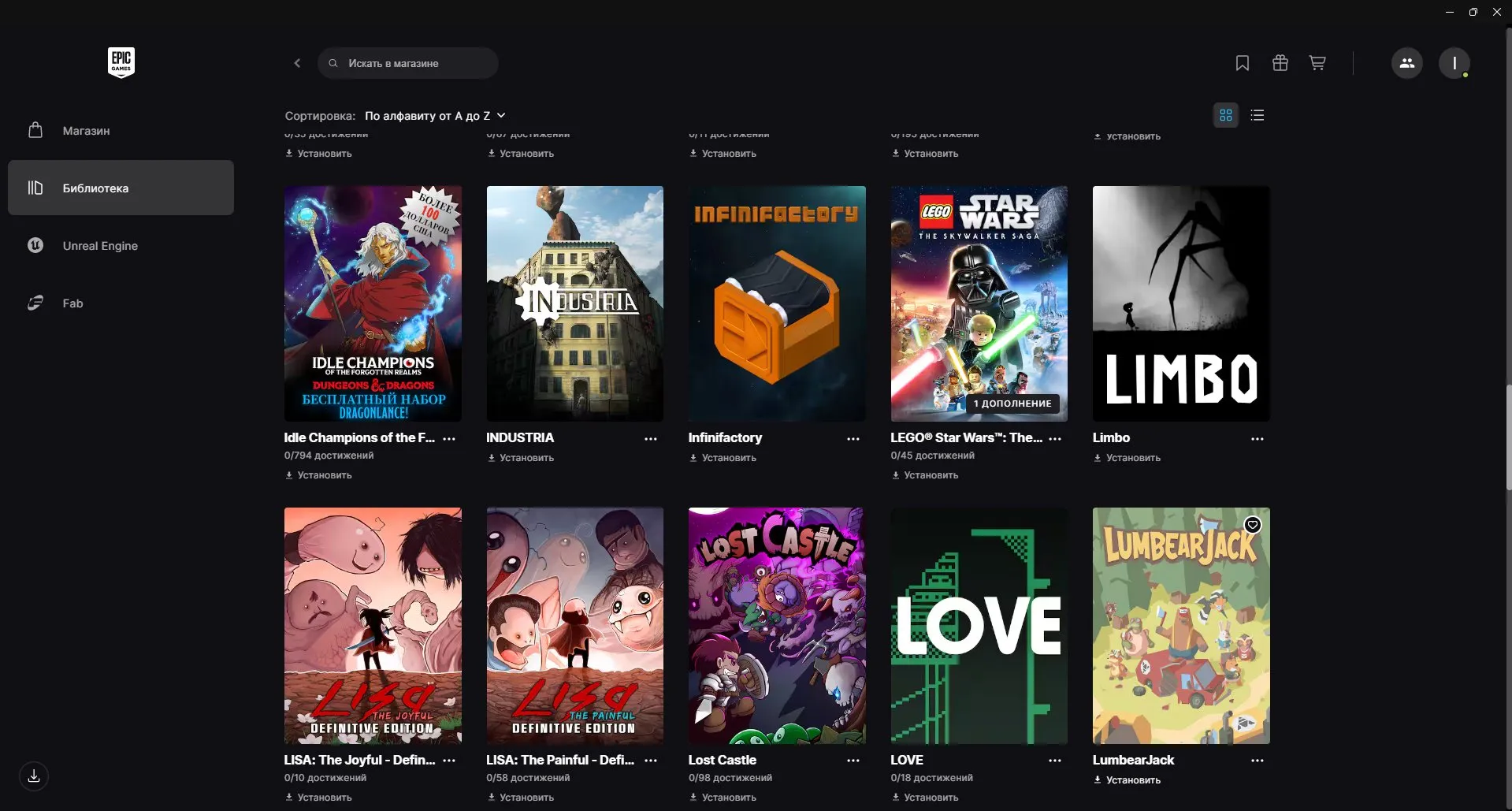Select Библиотека in the sidebar
Viewport: 1512px width, 811px height.
(x=121, y=188)
